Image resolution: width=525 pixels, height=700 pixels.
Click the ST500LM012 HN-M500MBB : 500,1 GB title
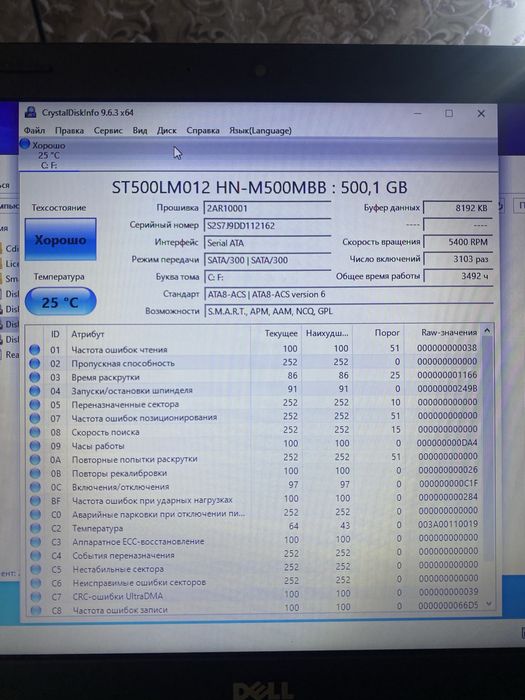coord(259,187)
